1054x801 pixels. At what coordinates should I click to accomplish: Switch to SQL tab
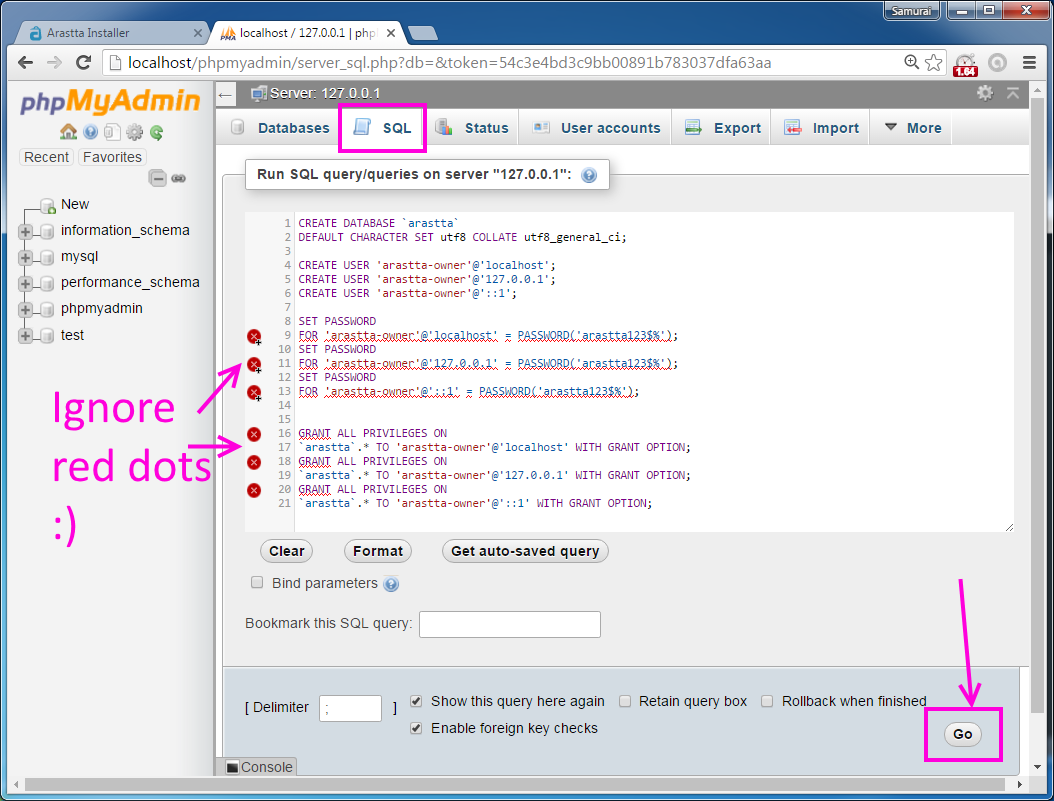coord(382,128)
